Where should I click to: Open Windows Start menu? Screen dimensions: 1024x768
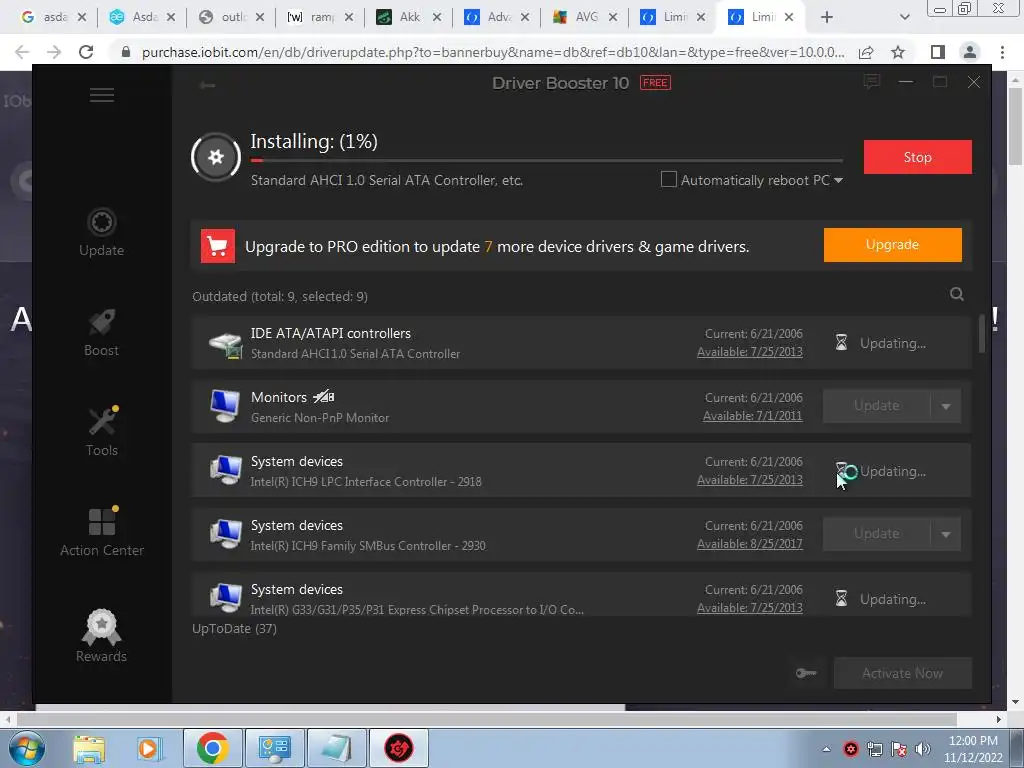coord(25,748)
